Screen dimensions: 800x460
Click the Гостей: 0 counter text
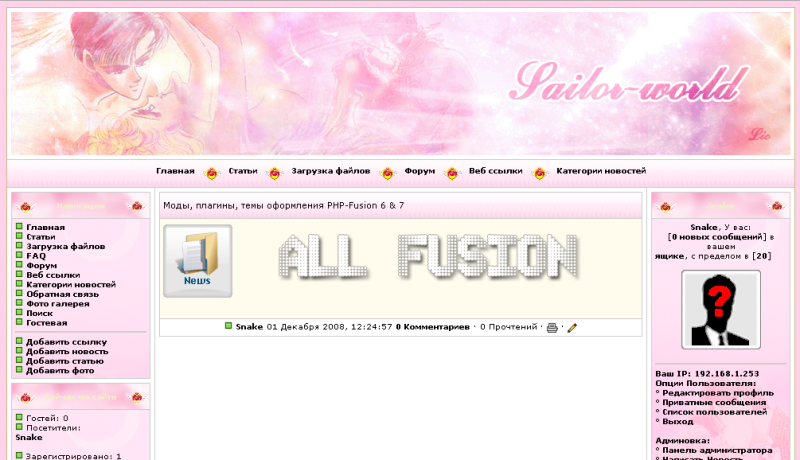pos(47,418)
